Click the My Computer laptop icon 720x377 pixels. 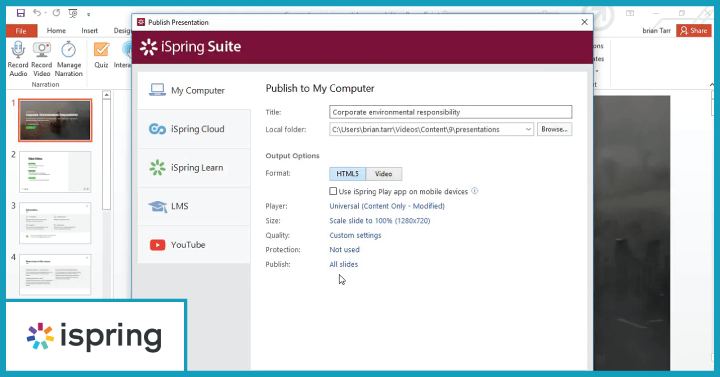157,90
